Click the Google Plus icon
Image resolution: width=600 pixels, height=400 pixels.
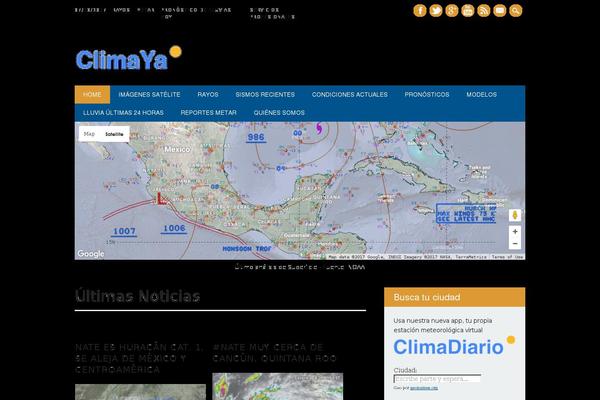[452, 11]
